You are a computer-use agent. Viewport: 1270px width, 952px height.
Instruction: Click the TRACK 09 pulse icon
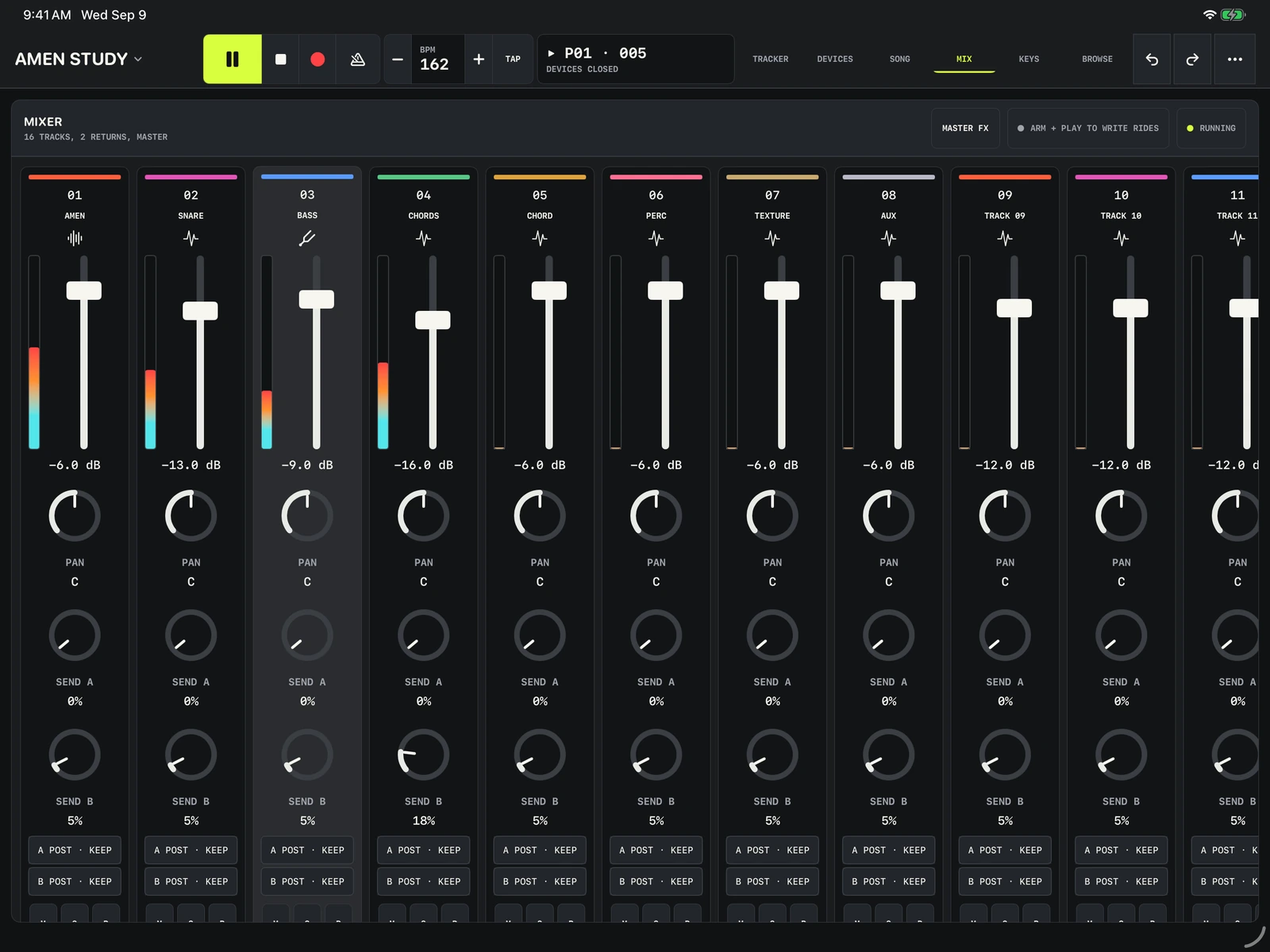point(1005,238)
